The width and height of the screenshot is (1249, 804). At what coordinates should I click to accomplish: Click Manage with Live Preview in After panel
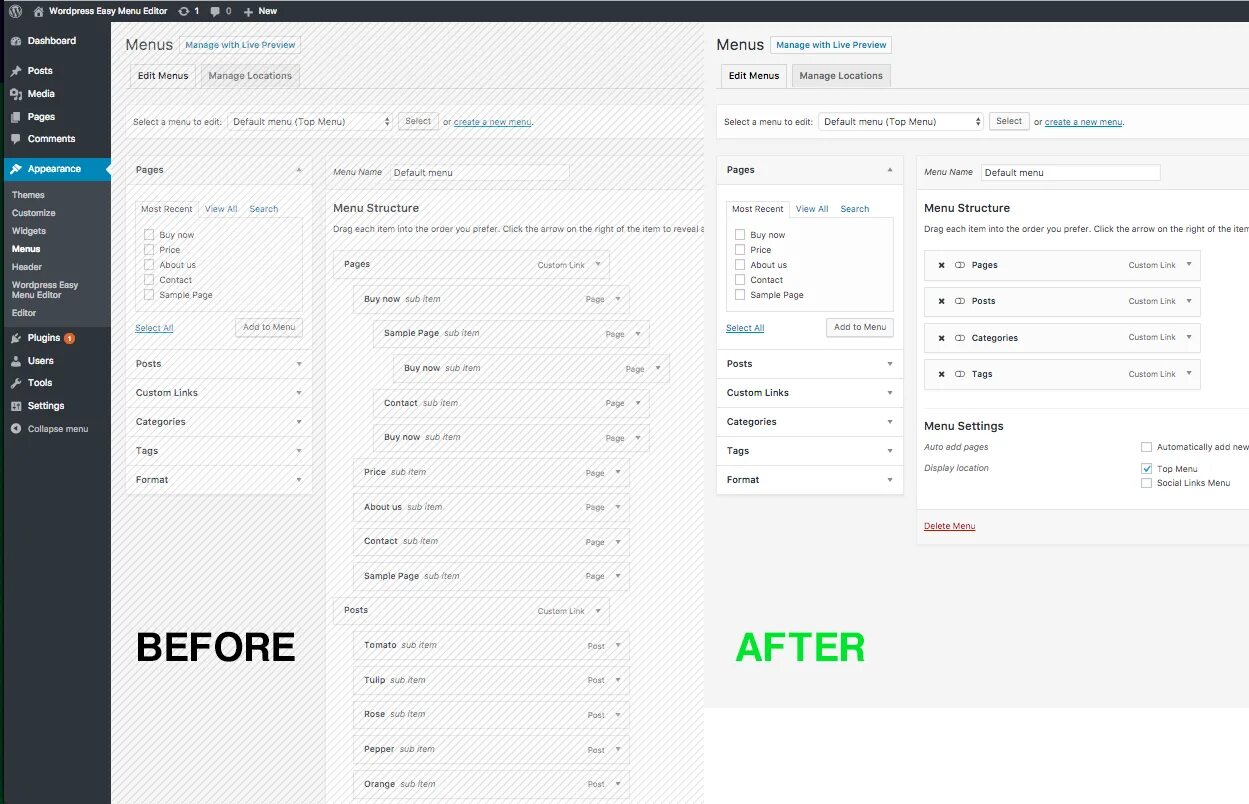tap(831, 45)
